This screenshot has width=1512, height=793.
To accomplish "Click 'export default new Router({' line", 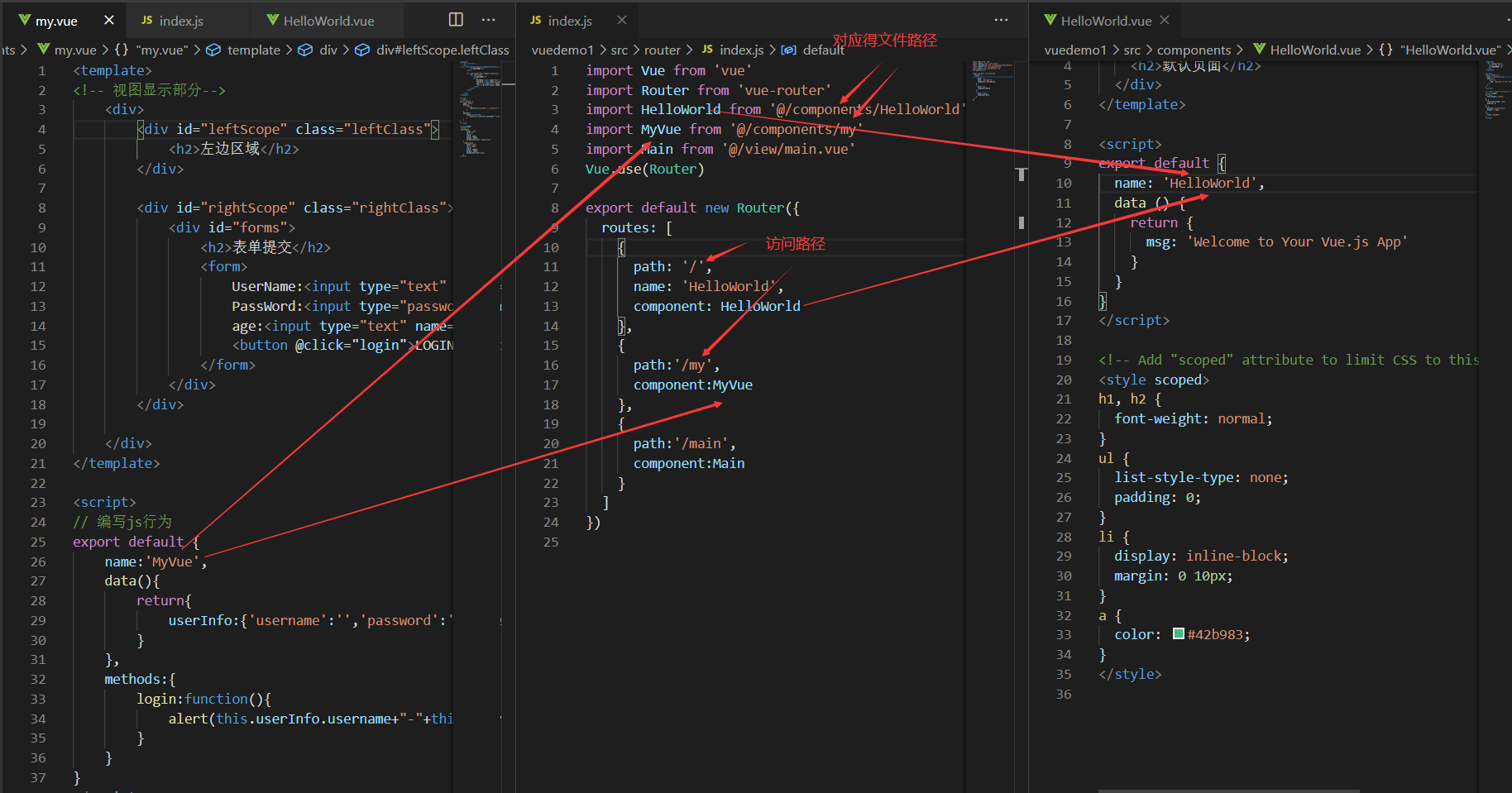I will 692,208.
